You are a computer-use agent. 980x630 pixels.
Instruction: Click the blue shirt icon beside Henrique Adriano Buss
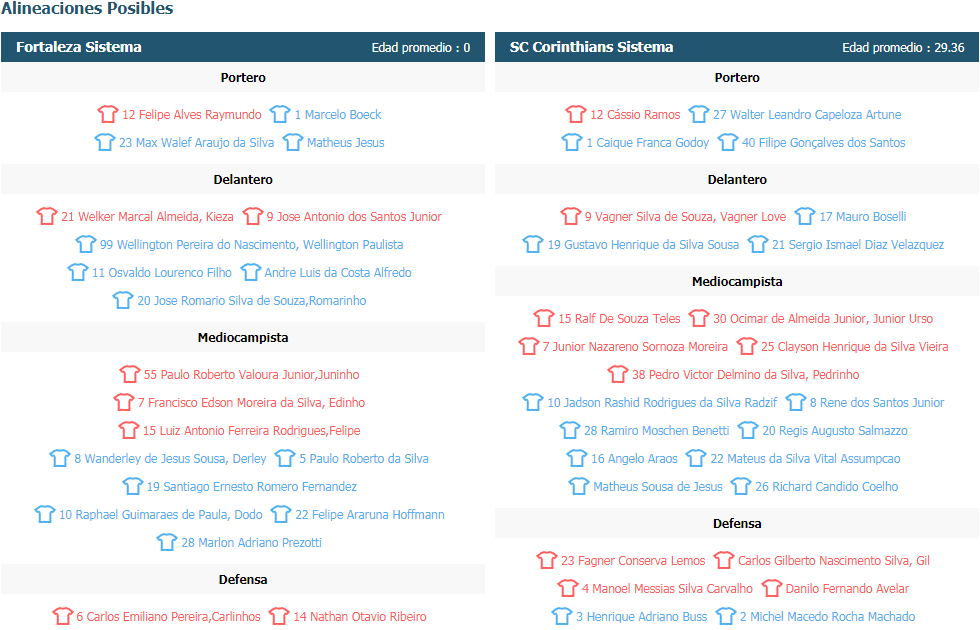click(562, 616)
